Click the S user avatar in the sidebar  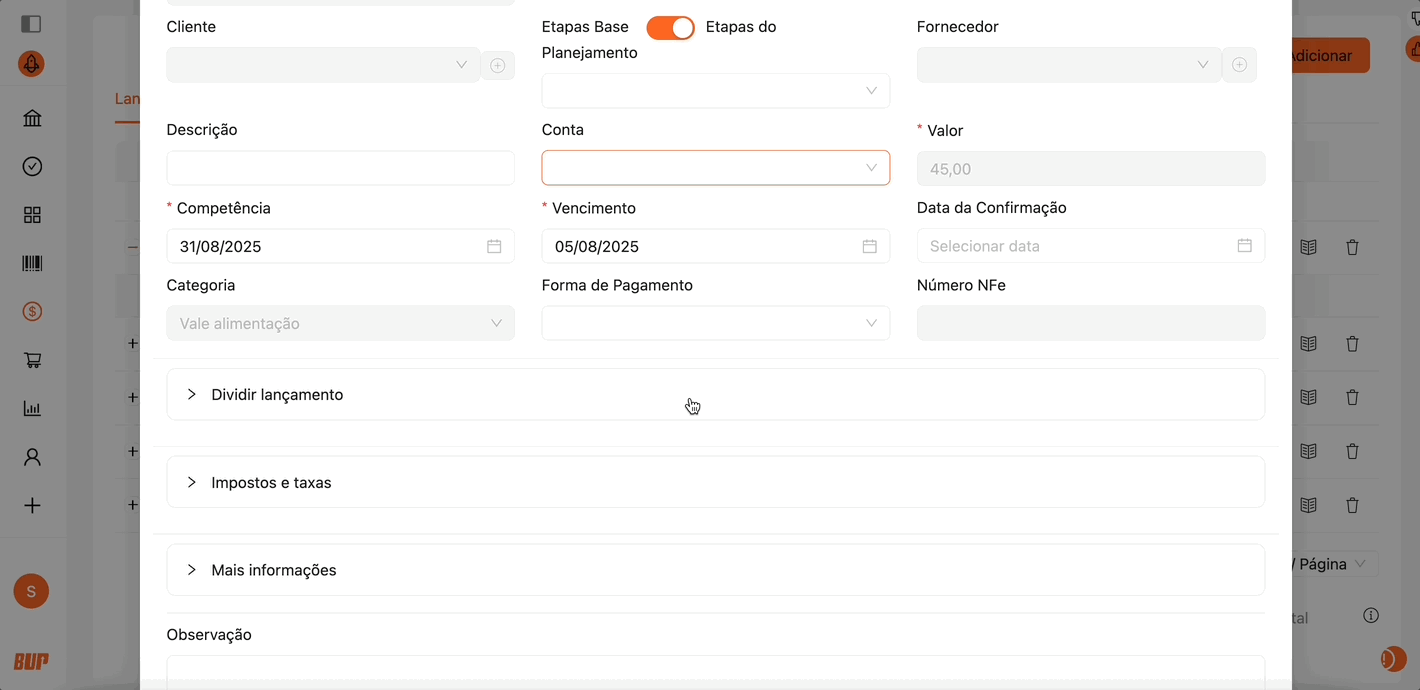(x=31, y=591)
